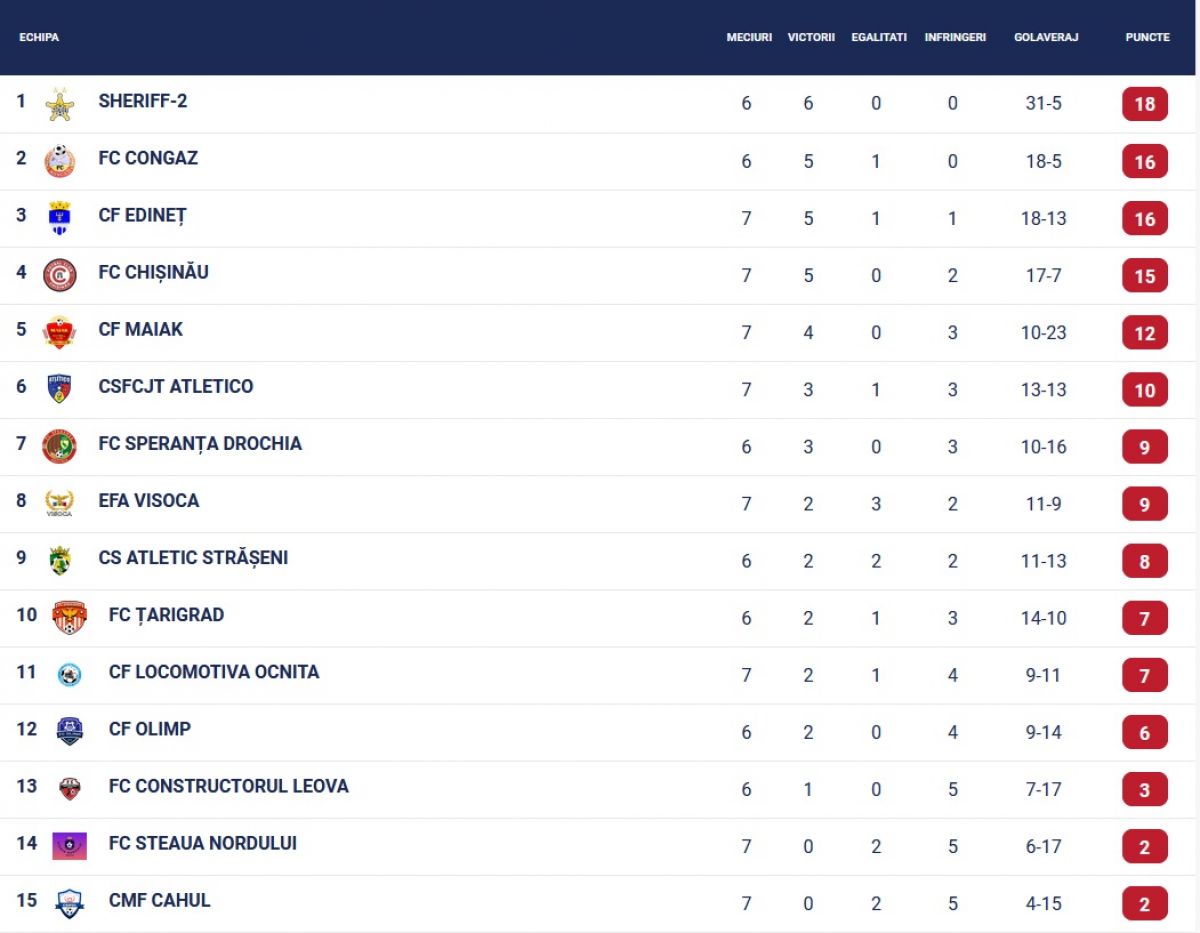Open the EFA Visoca team link
Viewport: 1200px width, 933px height.
pyautogui.click(x=149, y=500)
